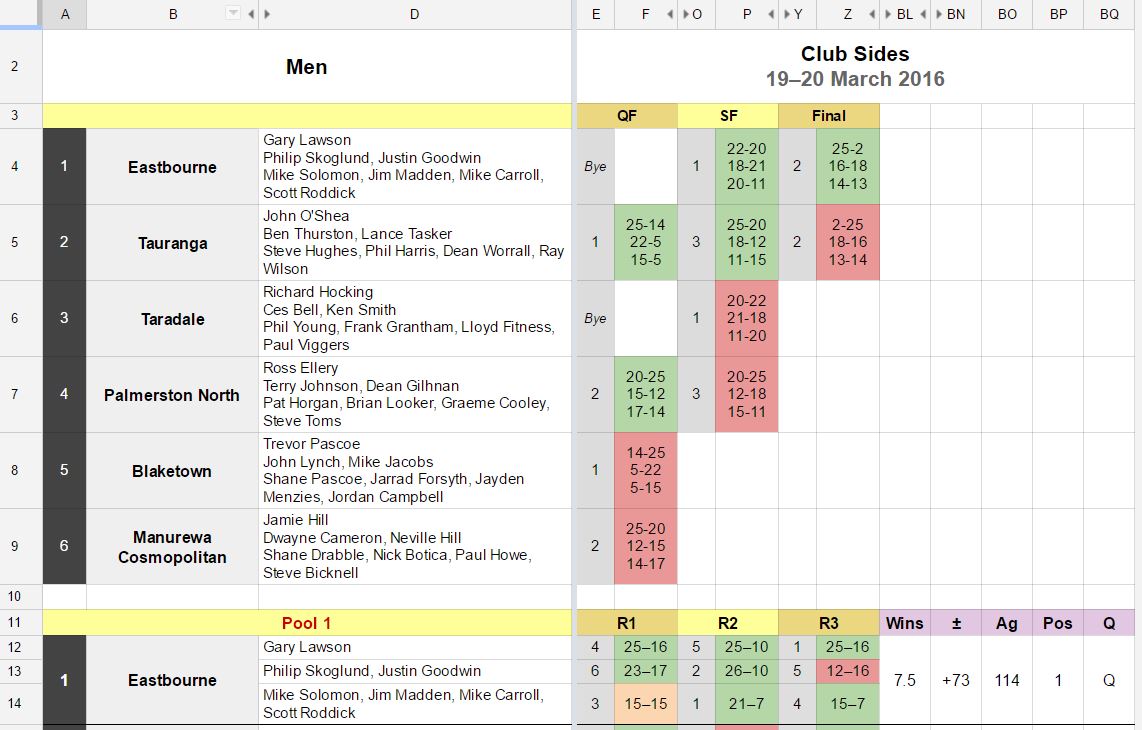This screenshot has height=730, width=1142.
Task: Reveal hidden columns right of column Z
Action: 873,14
